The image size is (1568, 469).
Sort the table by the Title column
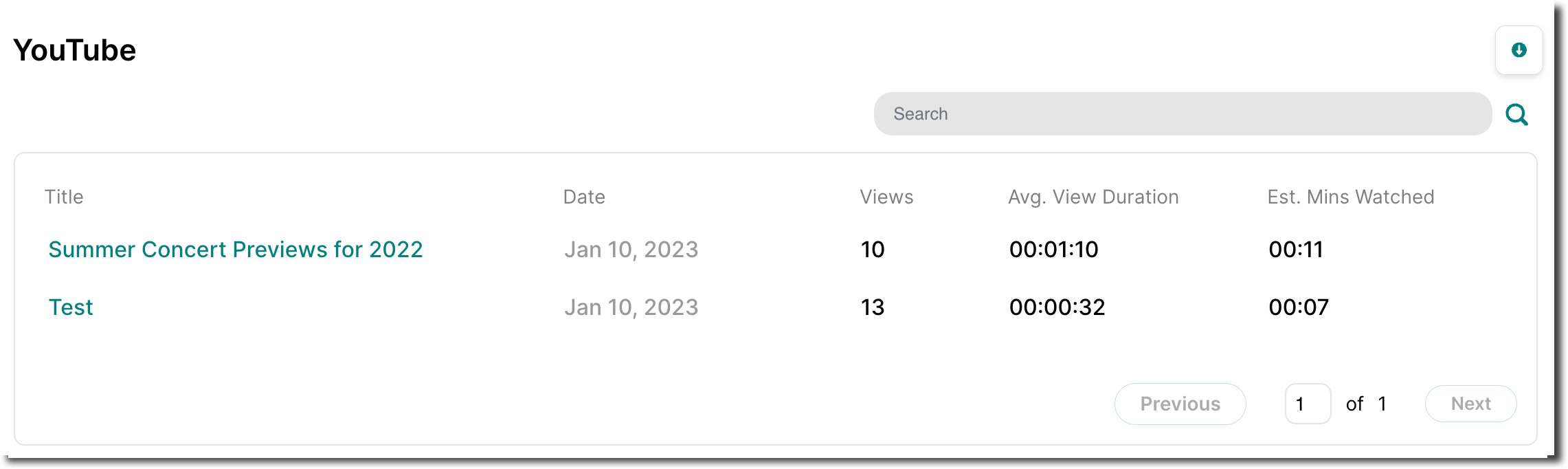[x=65, y=197]
